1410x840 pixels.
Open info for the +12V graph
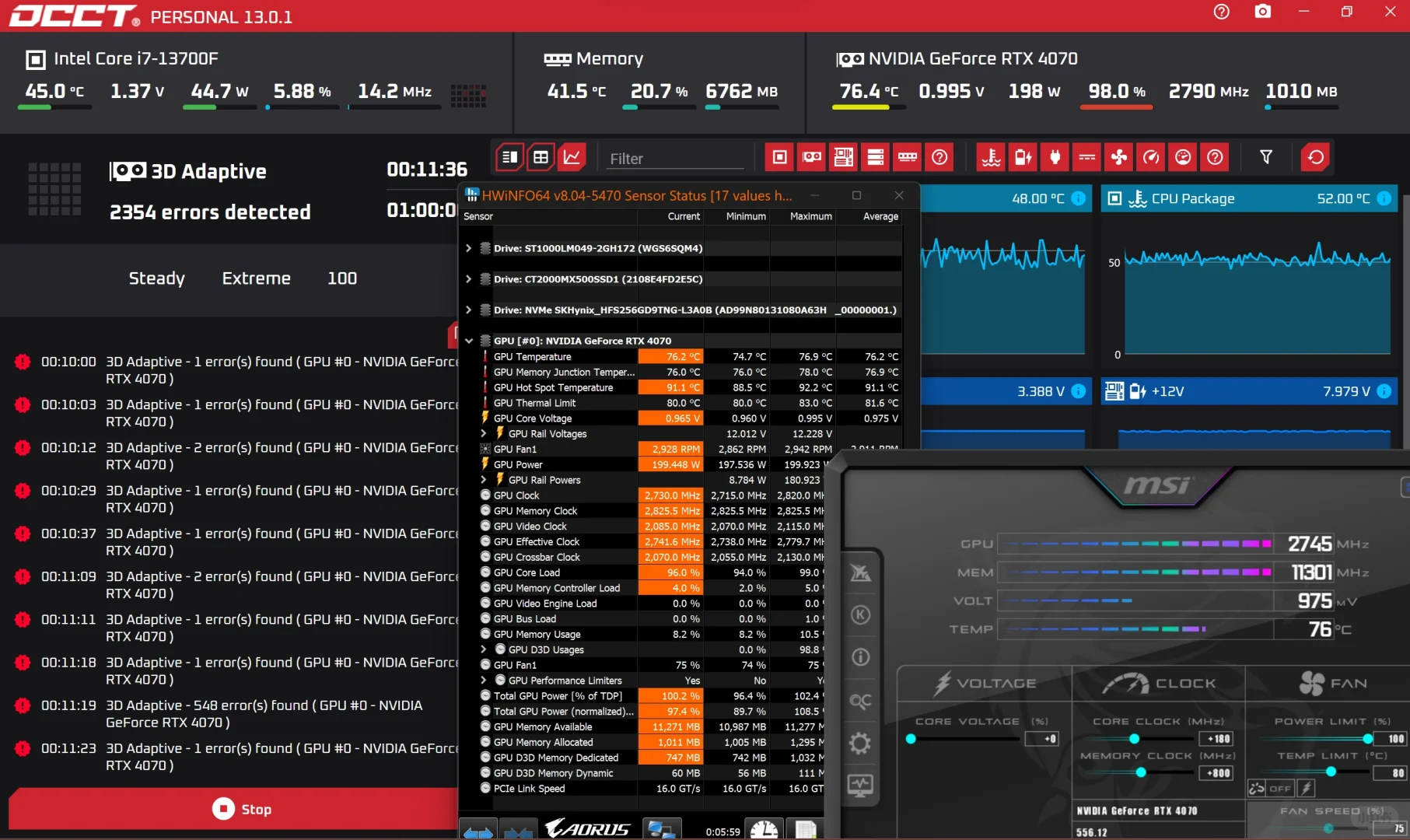1384,391
